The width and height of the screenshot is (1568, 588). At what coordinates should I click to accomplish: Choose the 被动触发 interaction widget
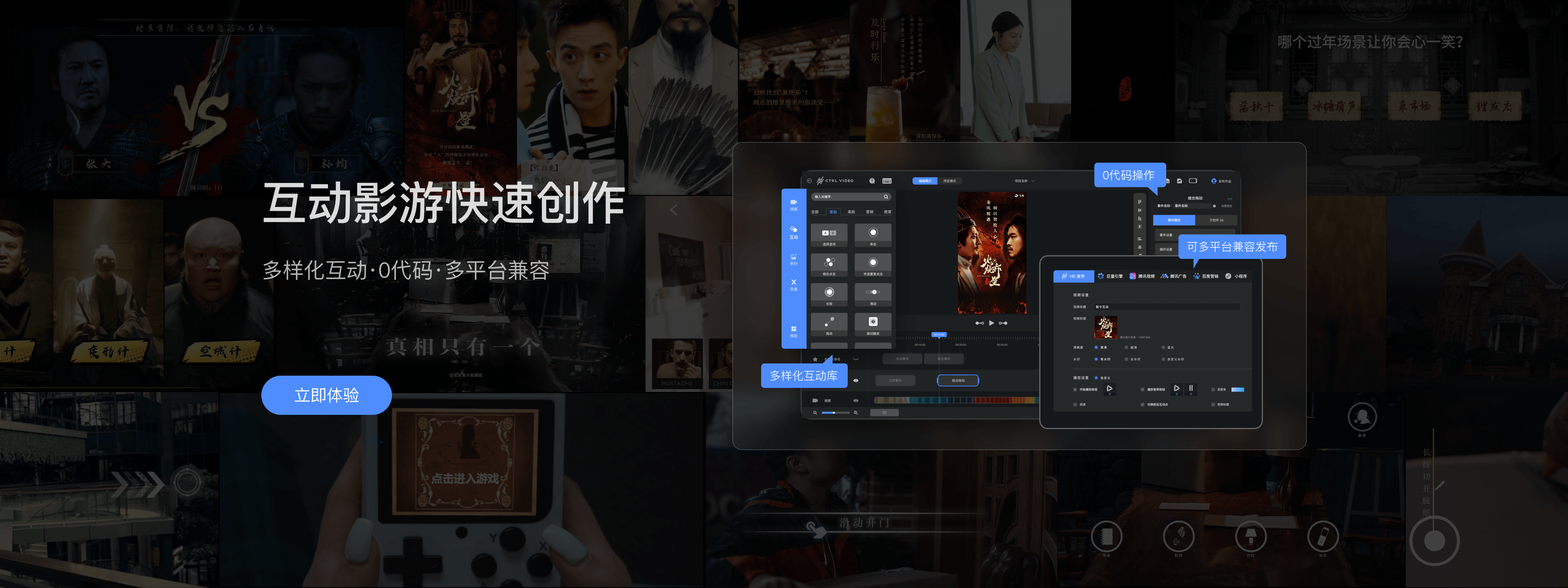pos(873,325)
